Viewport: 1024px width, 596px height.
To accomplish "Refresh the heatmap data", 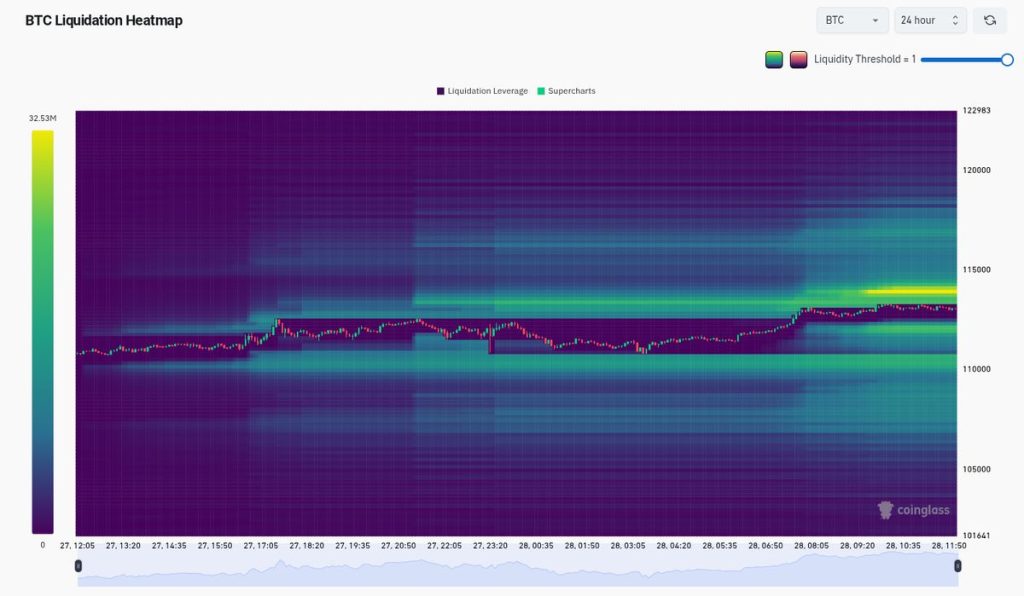I will tap(989, 20).
